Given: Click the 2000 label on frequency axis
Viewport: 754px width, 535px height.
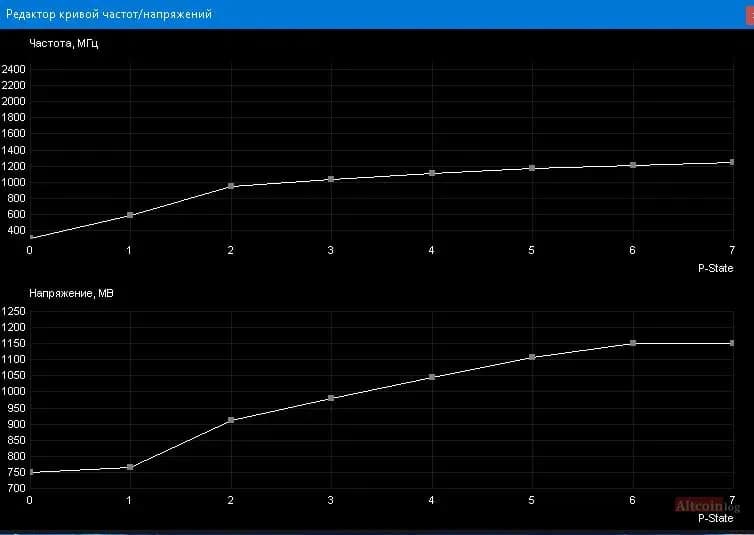Looking at the screenshot, I should pos(13,101).
